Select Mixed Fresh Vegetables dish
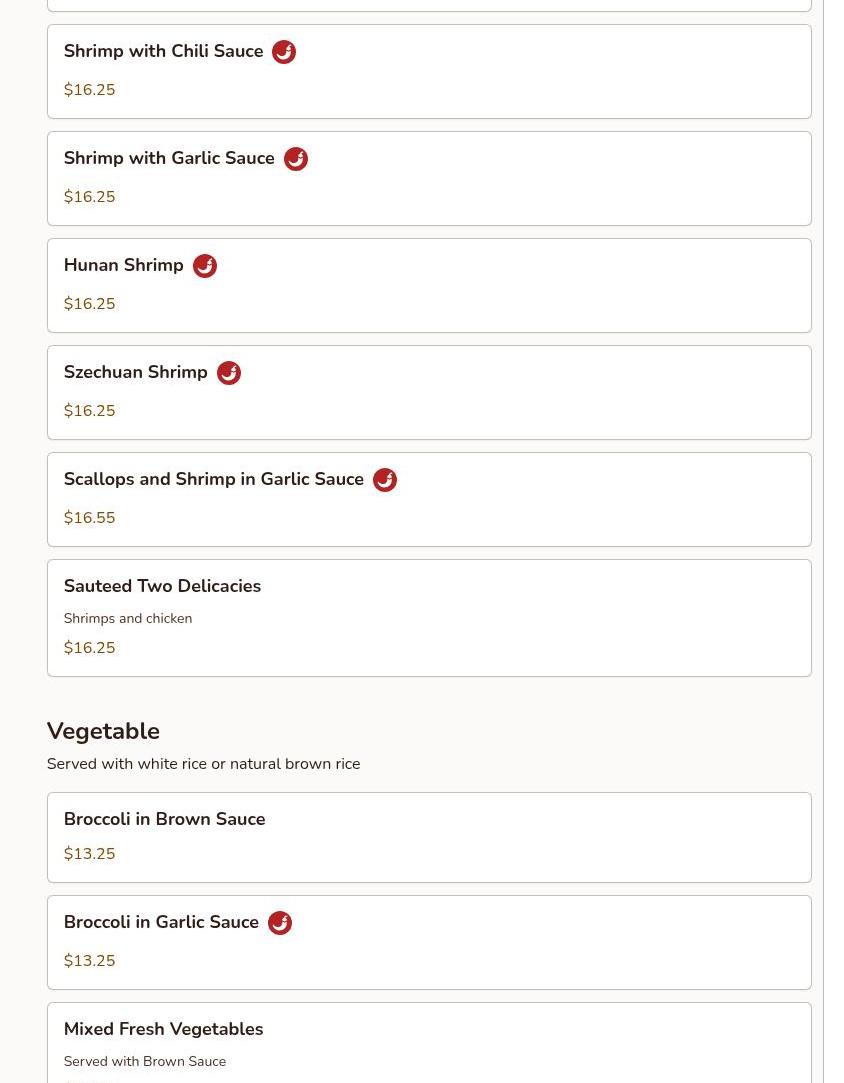This screenshot has height=1083, width=844. click(x=429, y=1043)
